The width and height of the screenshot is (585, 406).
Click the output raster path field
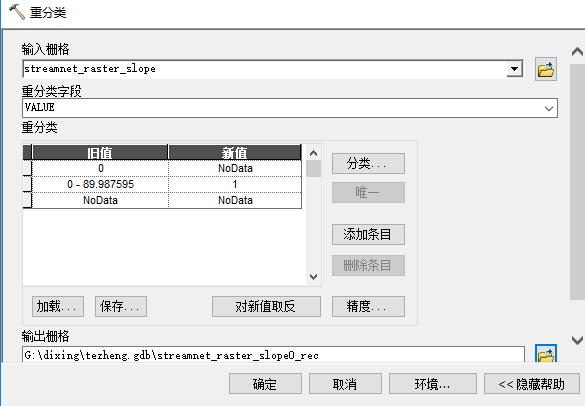(x=273, y=355)
